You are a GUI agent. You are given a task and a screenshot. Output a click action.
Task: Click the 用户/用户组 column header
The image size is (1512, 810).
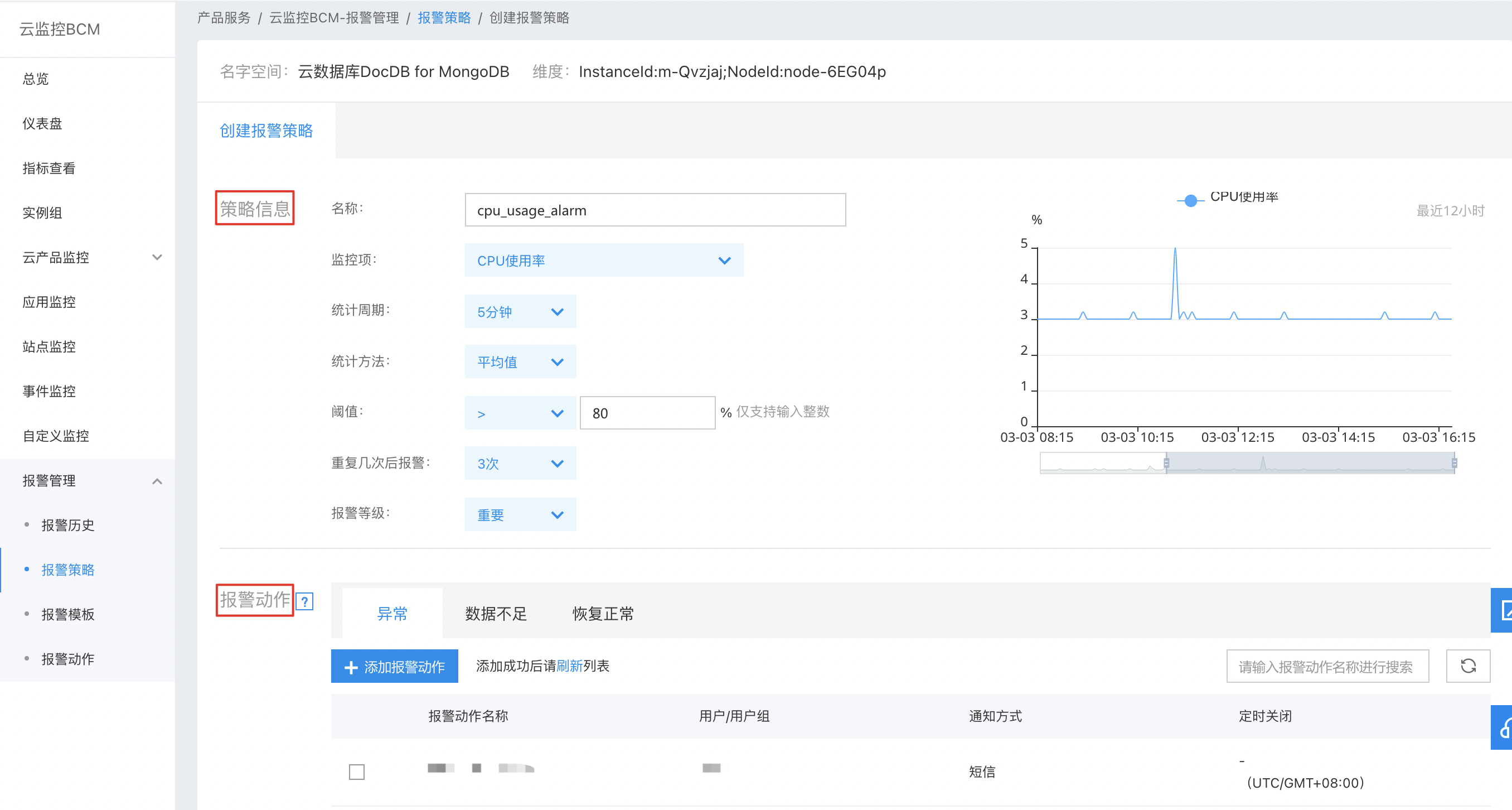tap(734, 715)
